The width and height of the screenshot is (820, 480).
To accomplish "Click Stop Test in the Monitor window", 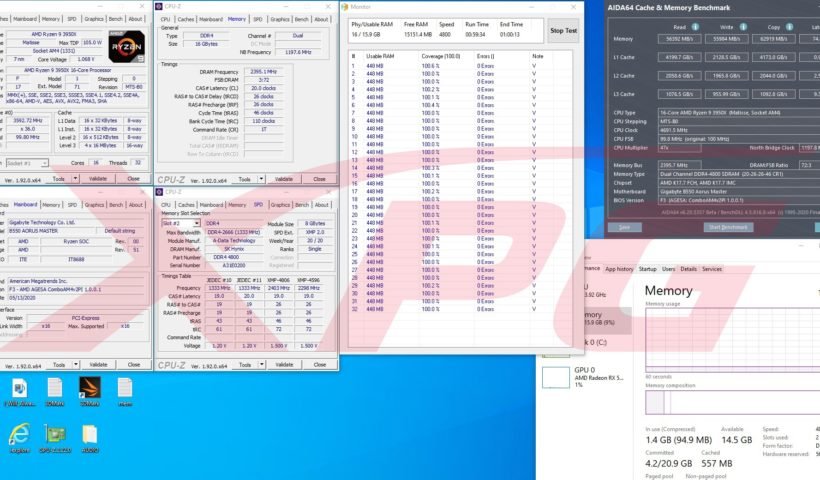I will [563, 31].
